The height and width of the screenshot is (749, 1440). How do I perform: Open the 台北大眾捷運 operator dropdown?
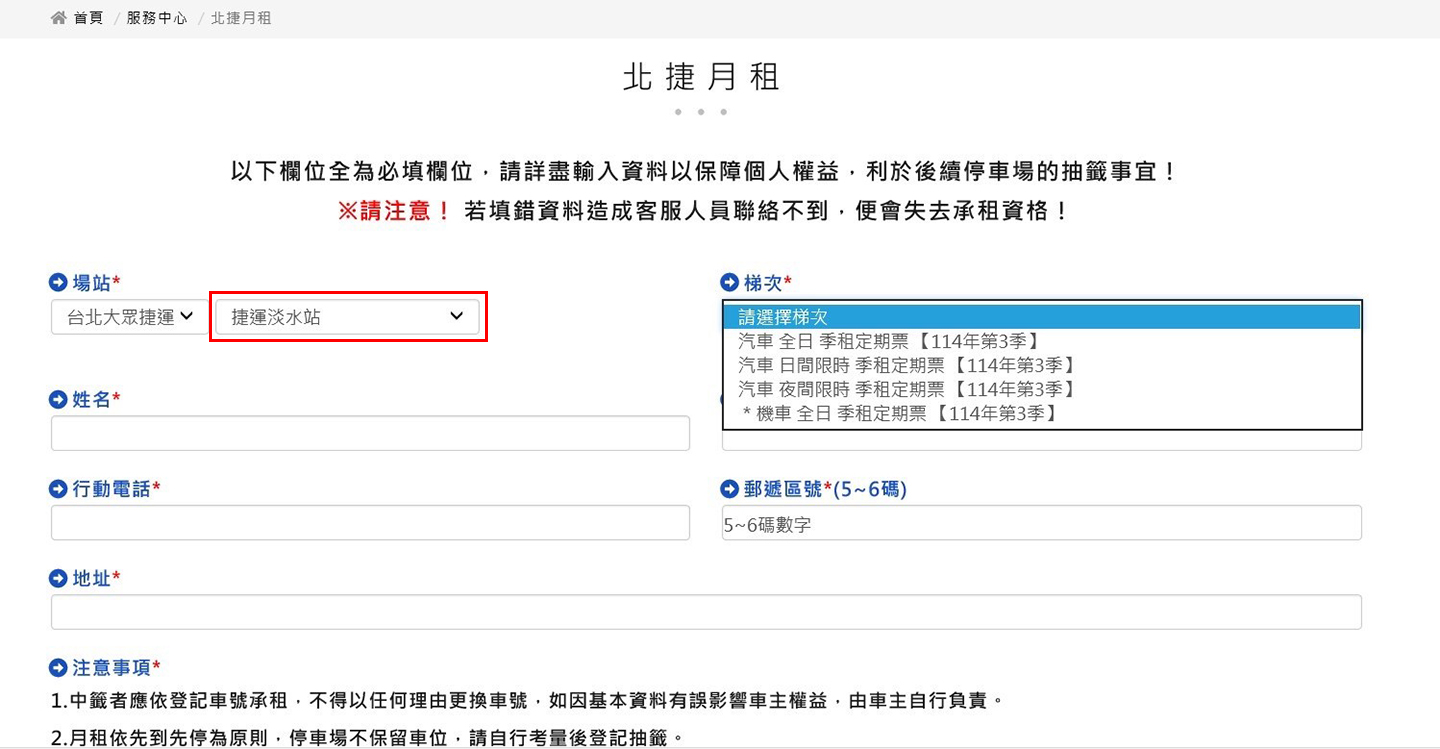(x=130, y=317)
